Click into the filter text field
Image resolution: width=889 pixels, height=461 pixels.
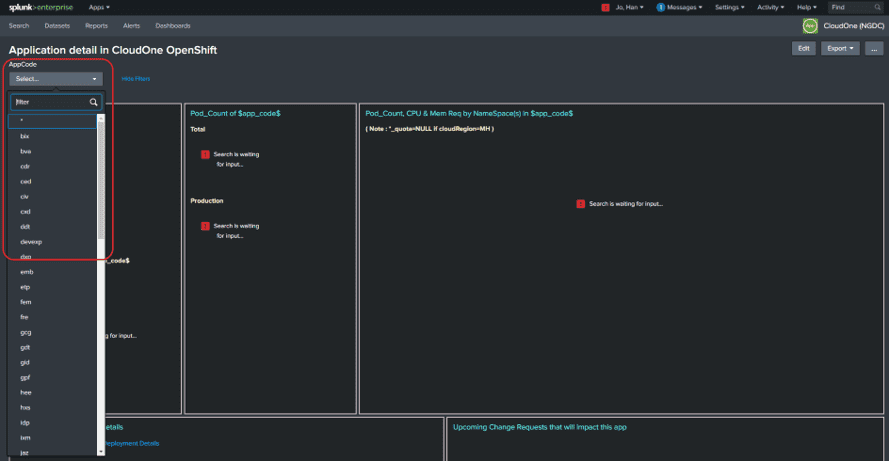(51, 102)
